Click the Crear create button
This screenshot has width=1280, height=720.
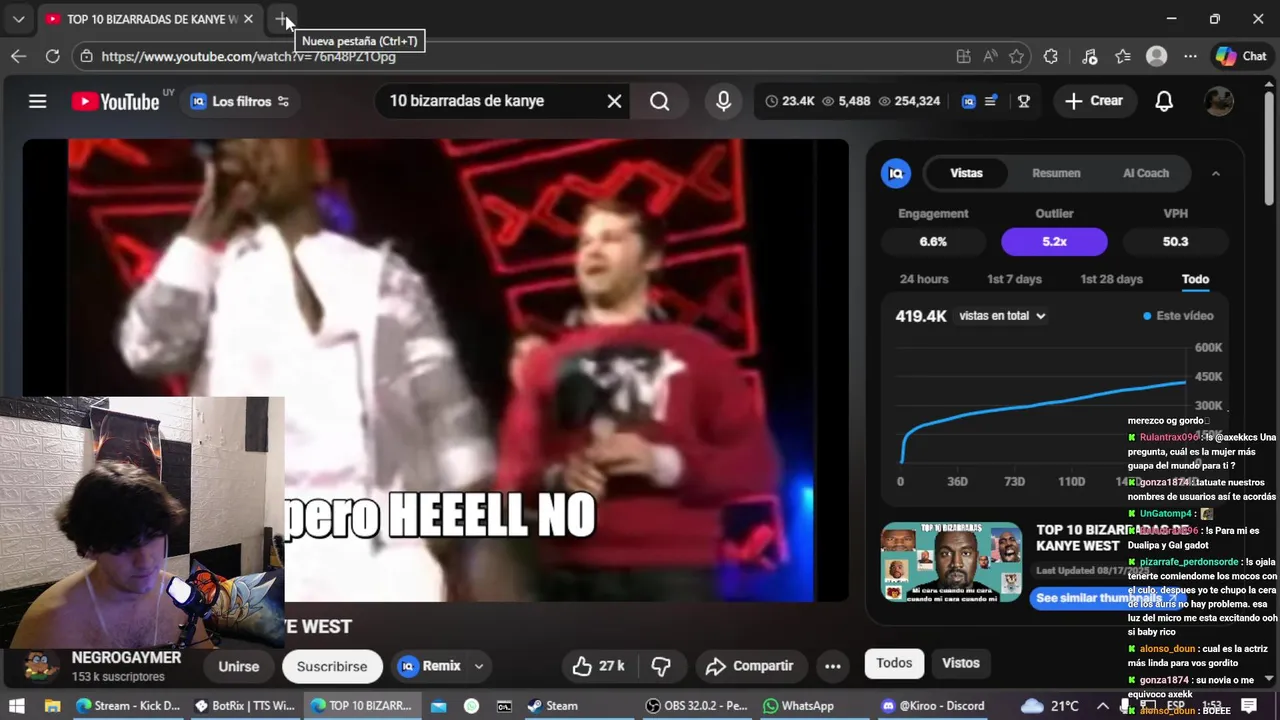[1094, 101]
